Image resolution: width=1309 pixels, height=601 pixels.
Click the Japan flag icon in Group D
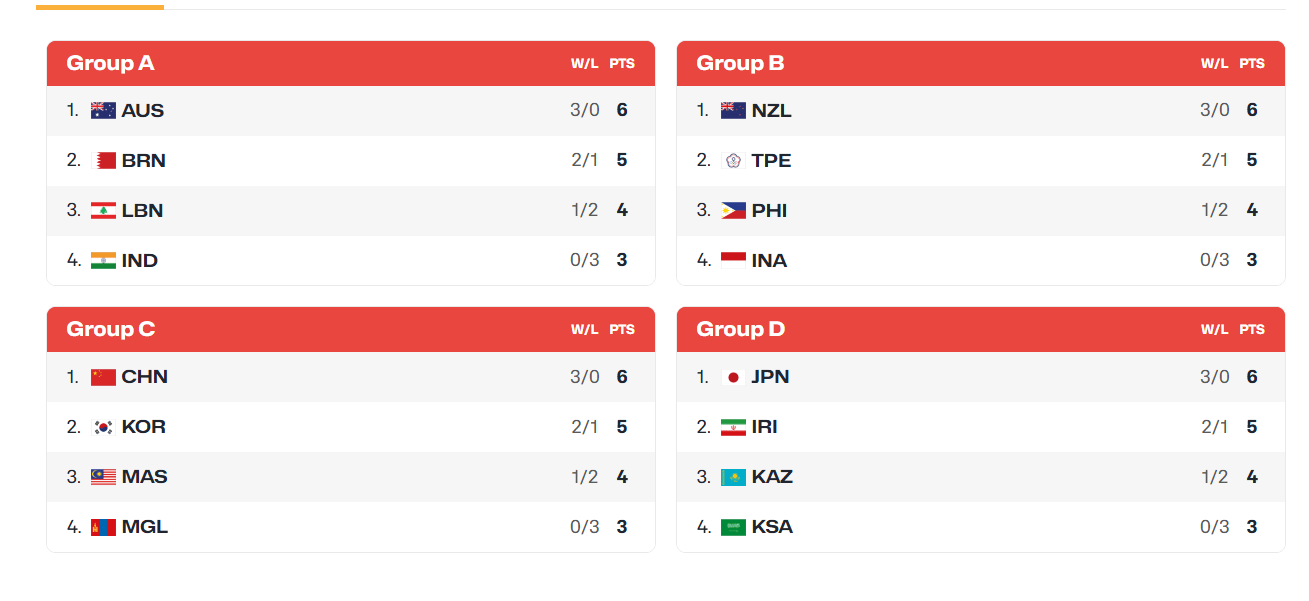733,377
